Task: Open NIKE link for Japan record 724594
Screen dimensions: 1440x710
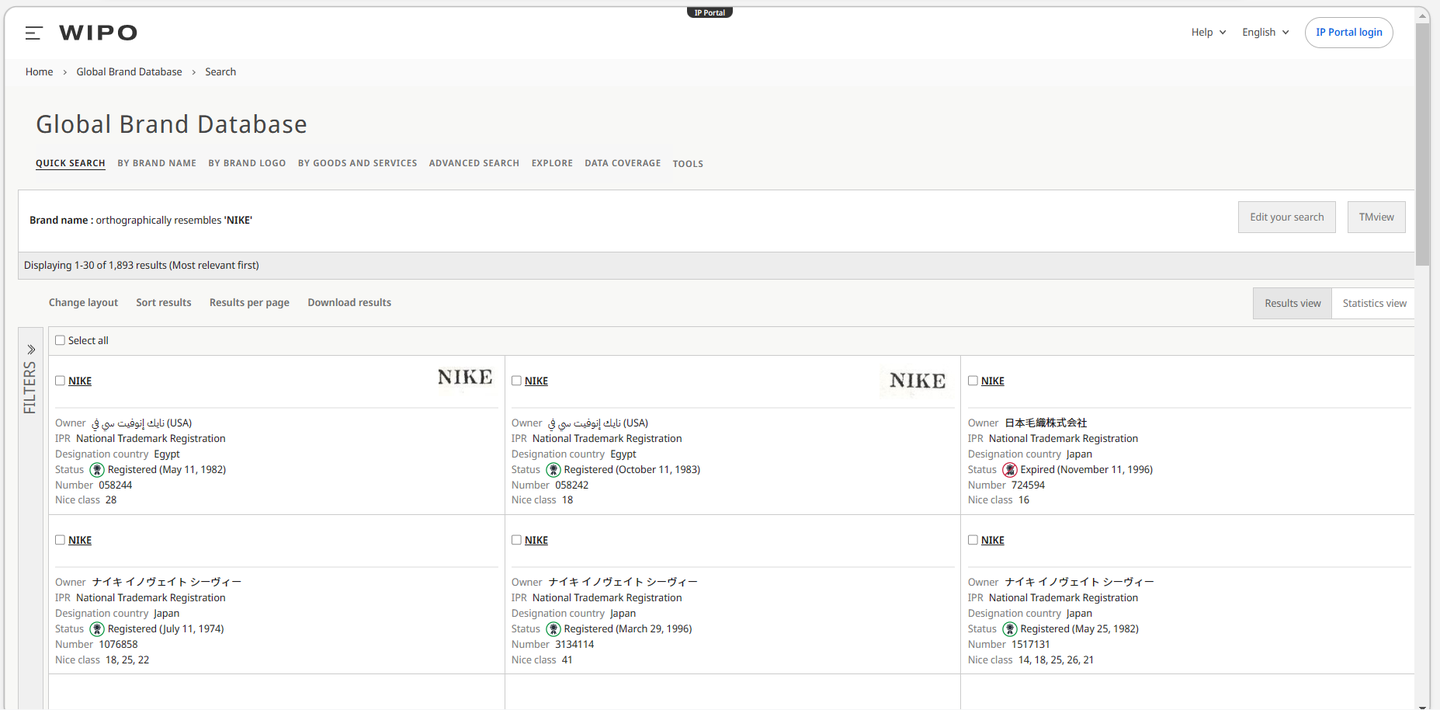Action: pyautogui.click(x=993, y=381)
